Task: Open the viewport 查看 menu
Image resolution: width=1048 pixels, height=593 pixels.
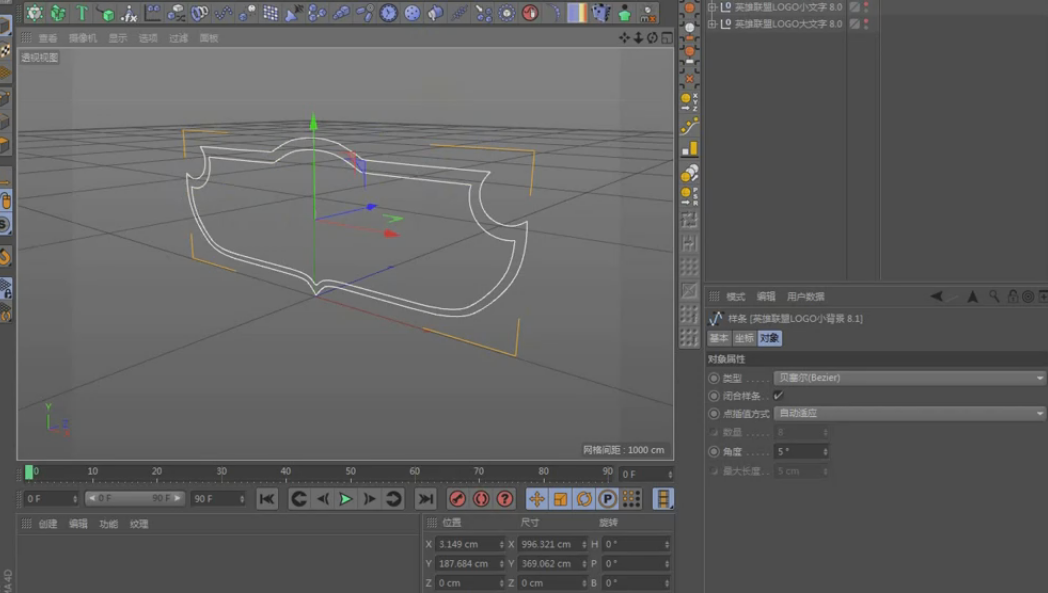Action: coord(47,38)
